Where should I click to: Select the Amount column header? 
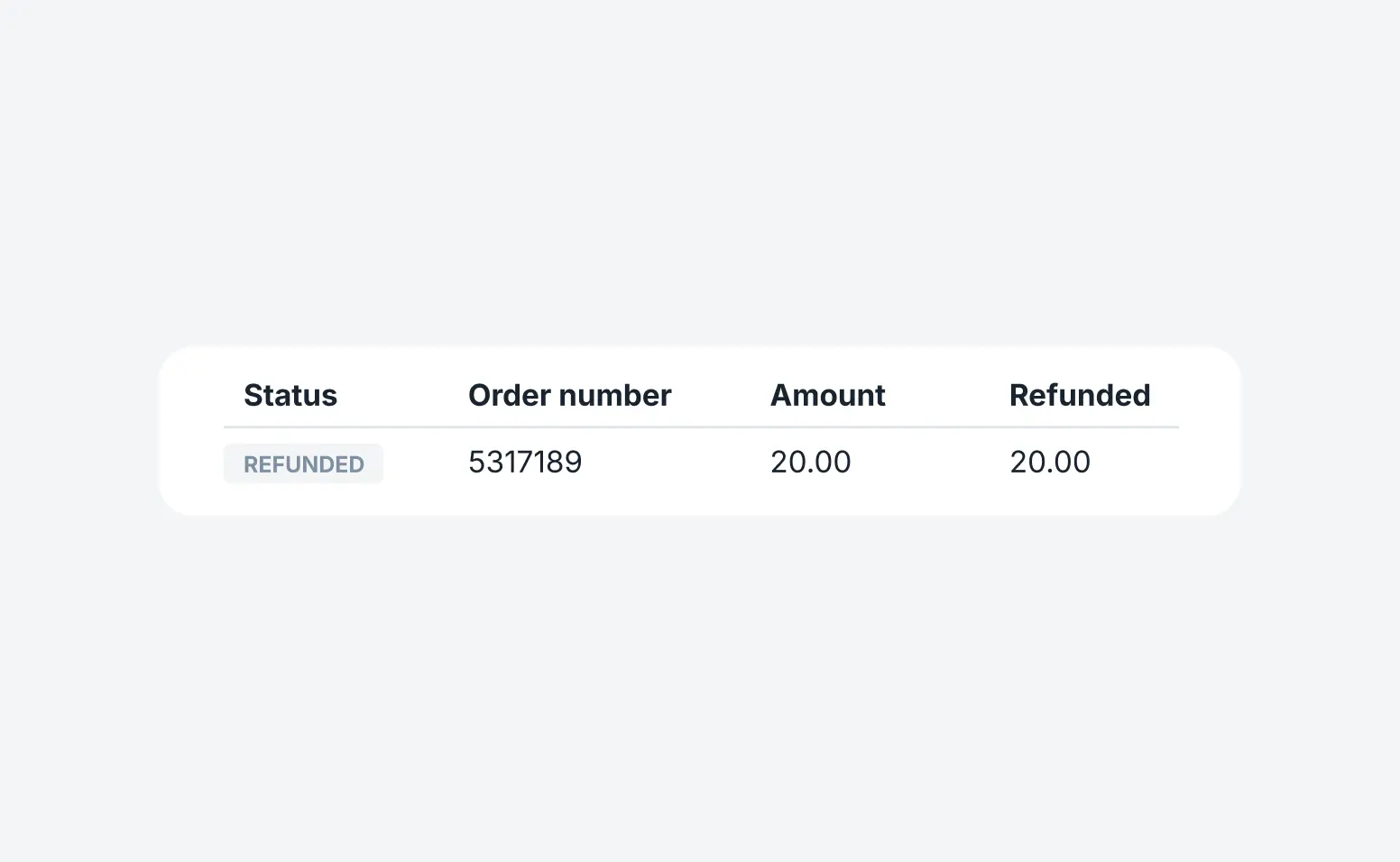827,395
